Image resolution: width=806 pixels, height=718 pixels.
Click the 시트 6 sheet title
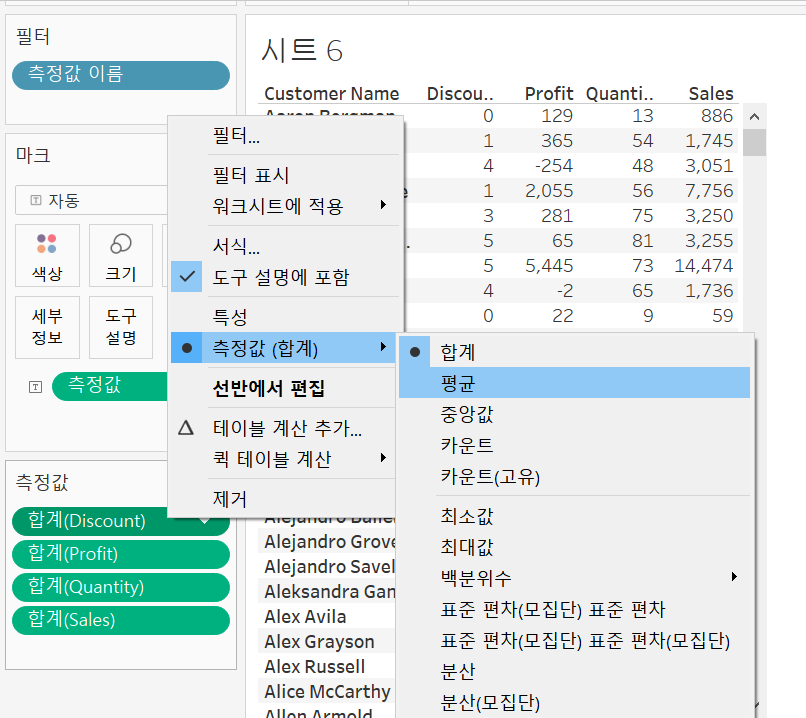coord(302,50)
